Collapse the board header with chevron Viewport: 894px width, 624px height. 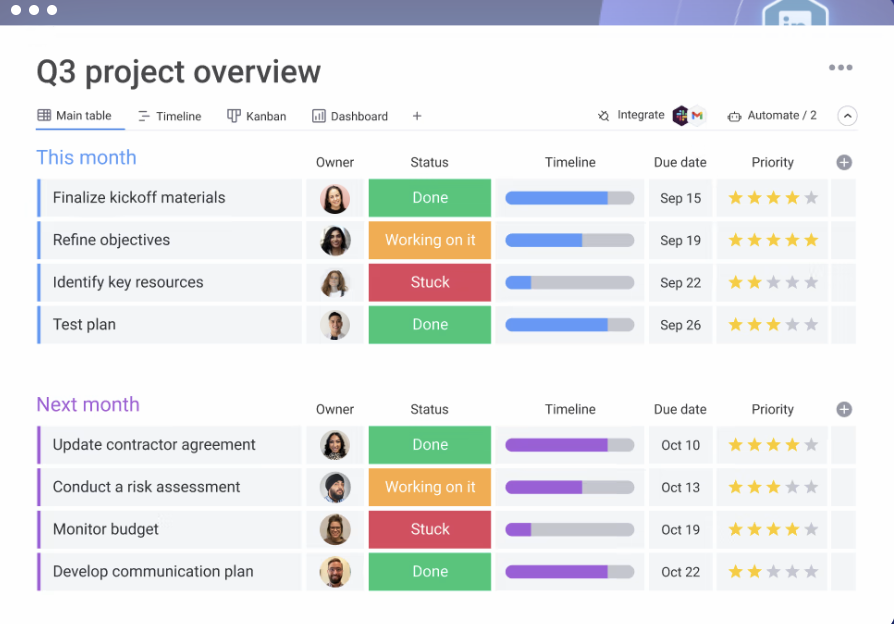coord(847,116)
